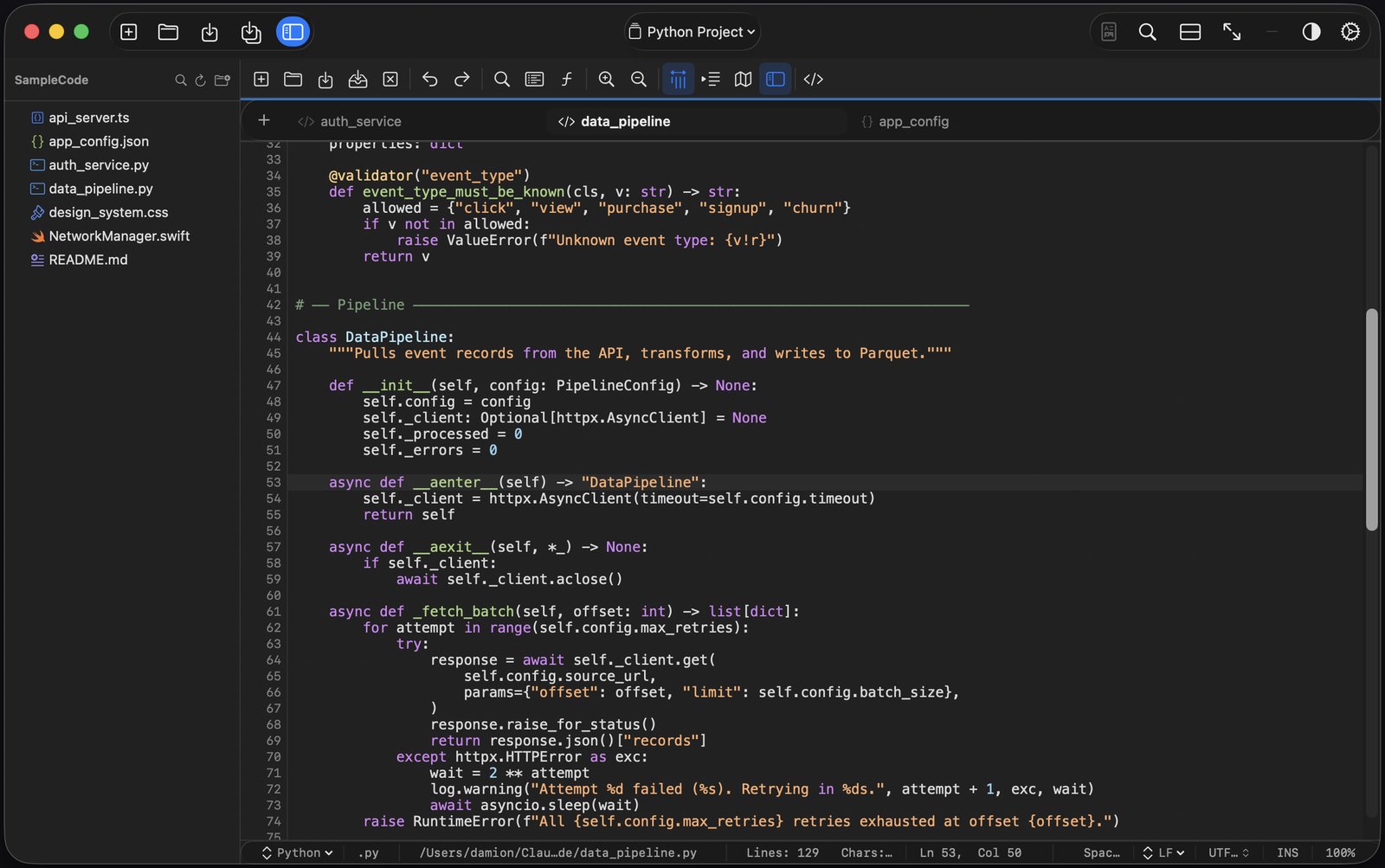
Task: Click the Ln 53, Col 50 position indicator
Action: point(970,853)
